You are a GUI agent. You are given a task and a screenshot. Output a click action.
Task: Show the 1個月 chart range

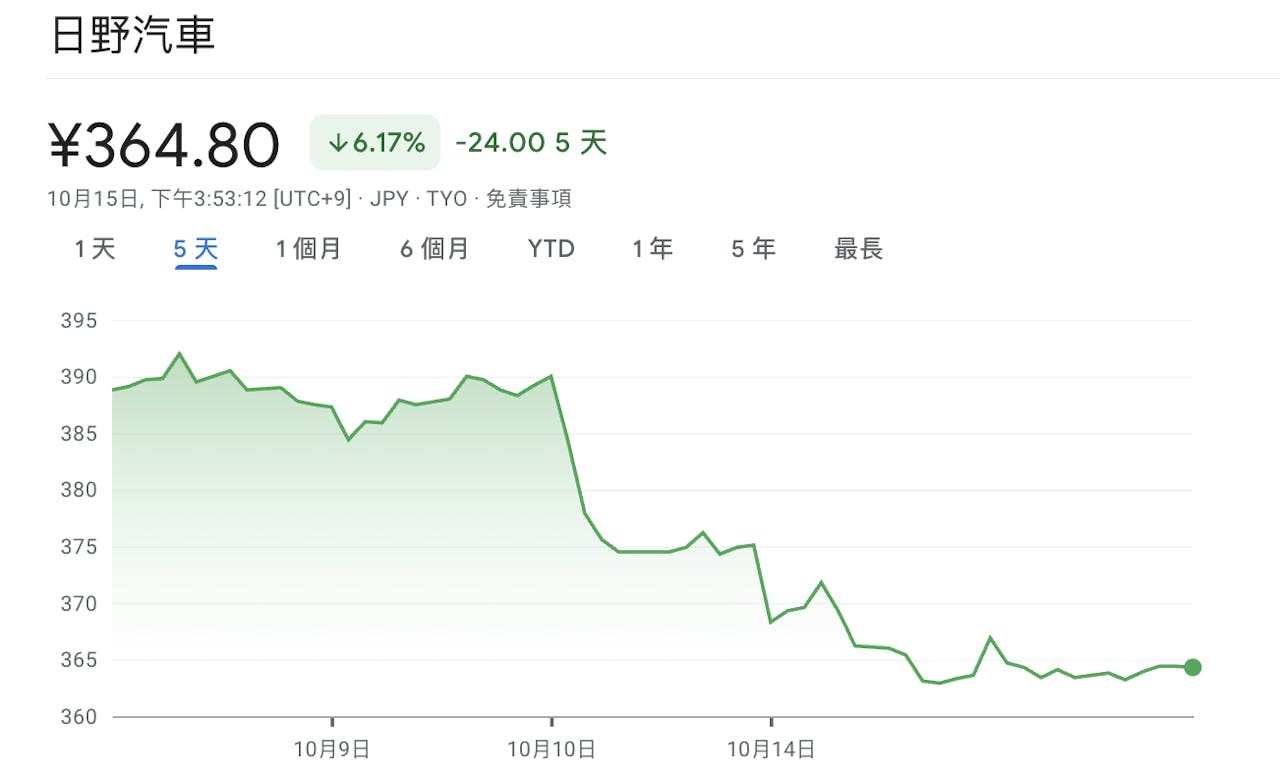click(x=309, y=249)
